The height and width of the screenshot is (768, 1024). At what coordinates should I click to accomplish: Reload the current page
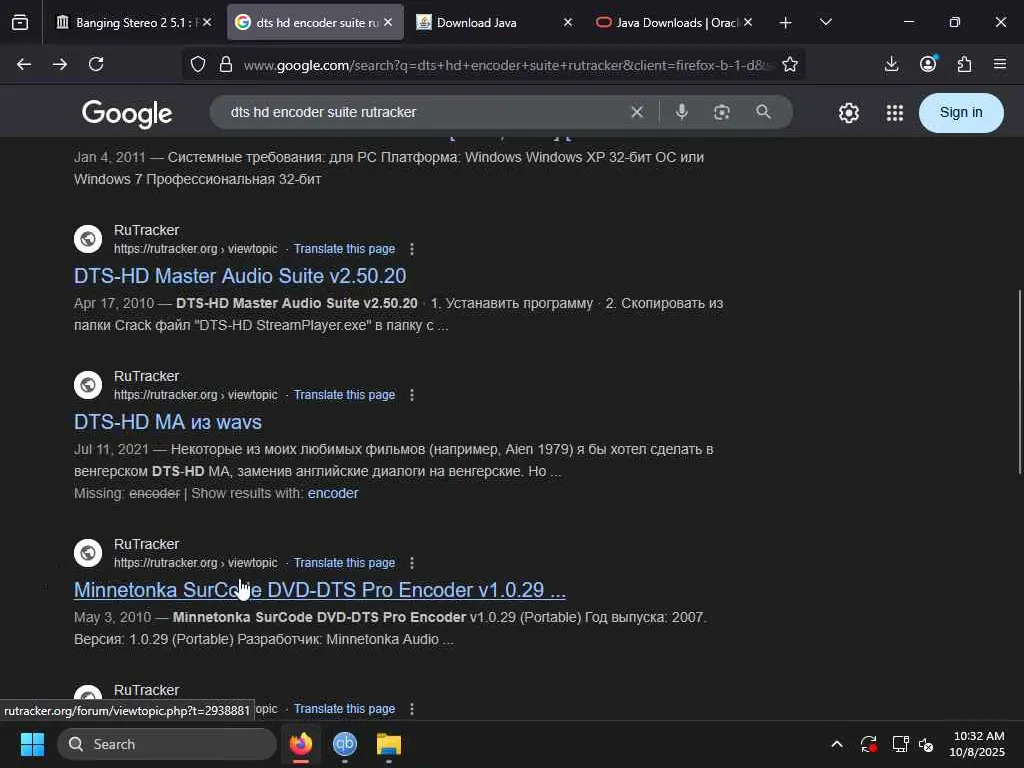point(96,64)
